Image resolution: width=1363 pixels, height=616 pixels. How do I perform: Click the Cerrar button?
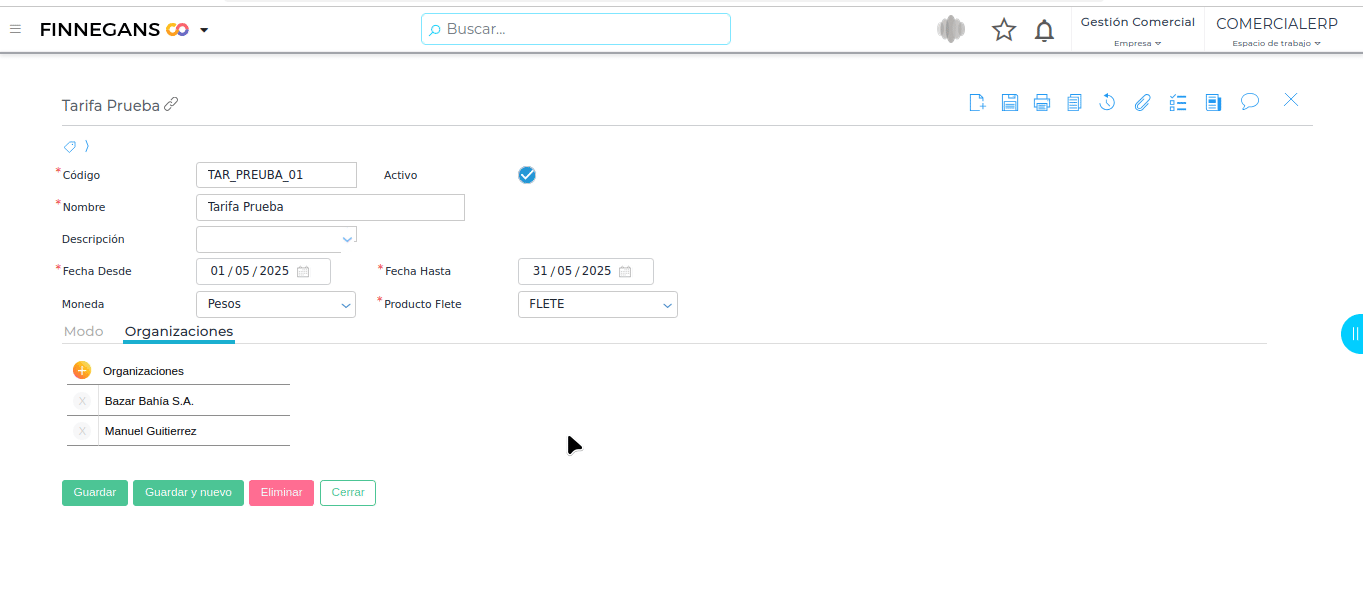(348, 493)
